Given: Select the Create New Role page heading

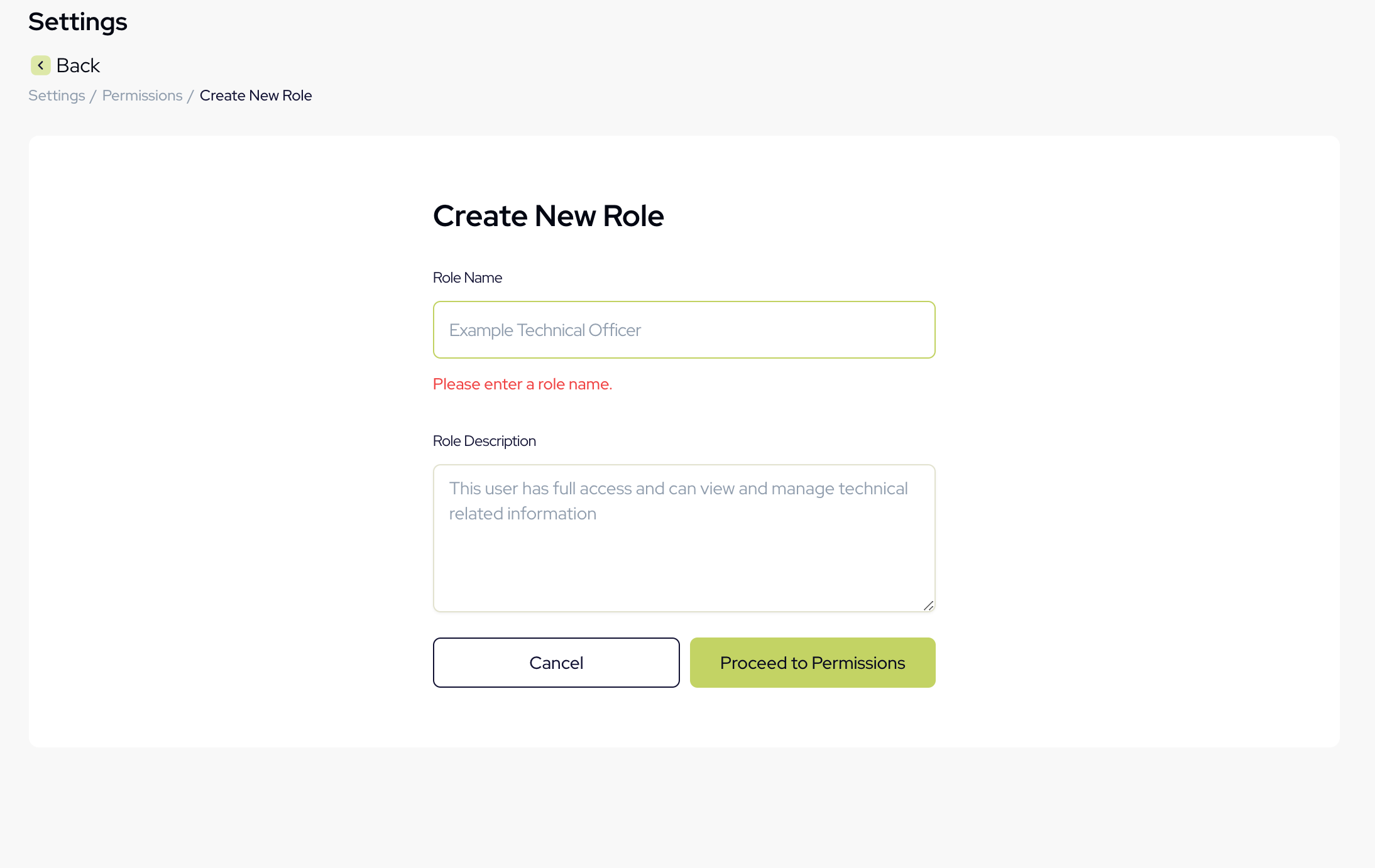Looking at the screenshot, I should pyautogui.click(x=548, y=215).
